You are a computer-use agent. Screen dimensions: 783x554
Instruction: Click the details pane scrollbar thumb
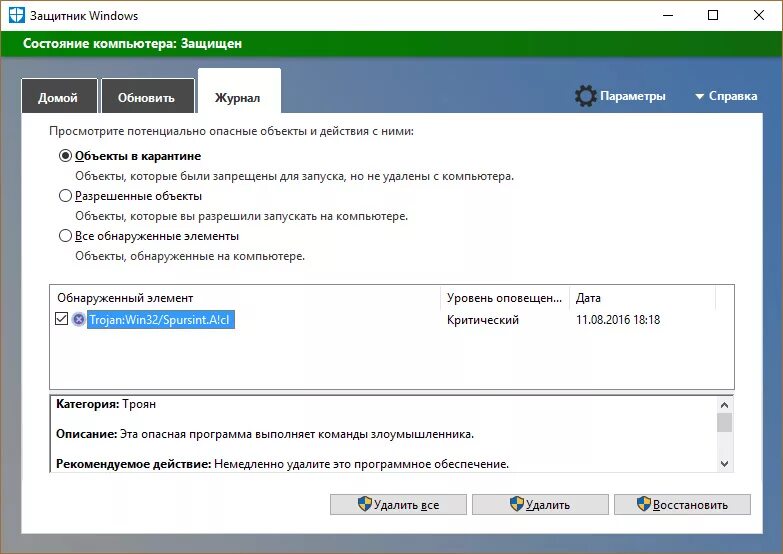coord(725,423)
